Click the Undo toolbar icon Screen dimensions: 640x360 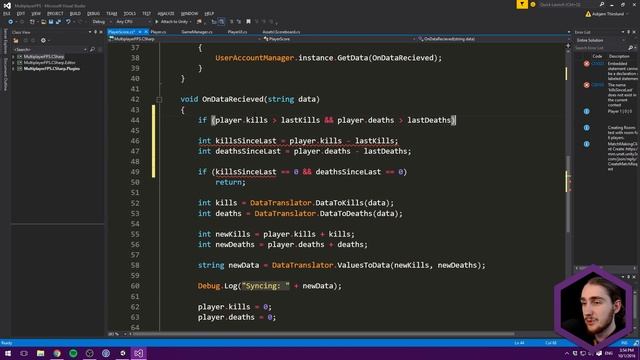(x=68, y=22)
